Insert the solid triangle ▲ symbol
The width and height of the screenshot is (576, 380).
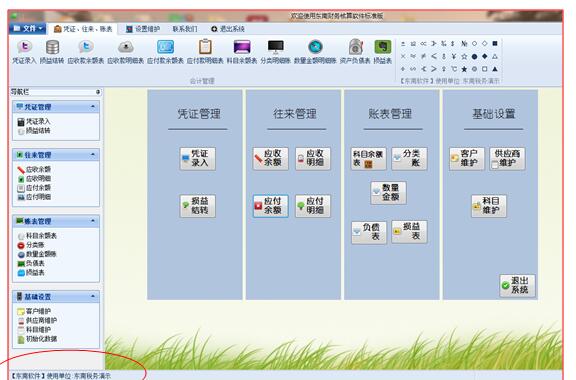tap(495, 69)
